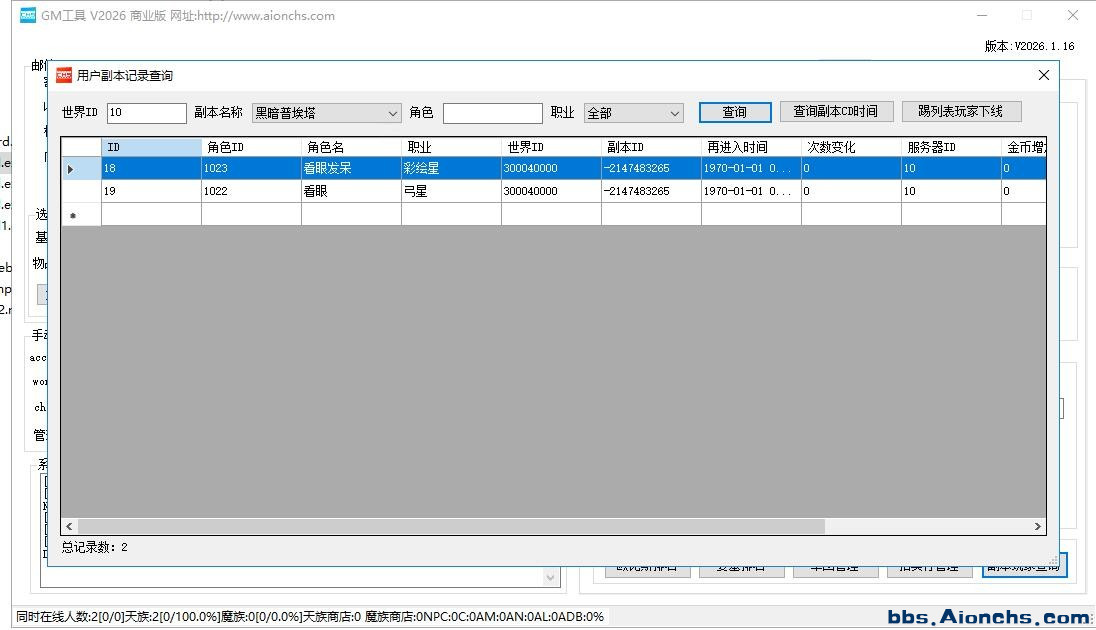Click the 副本ID column header
This screenshot has width=1096, height=630.
650,147
